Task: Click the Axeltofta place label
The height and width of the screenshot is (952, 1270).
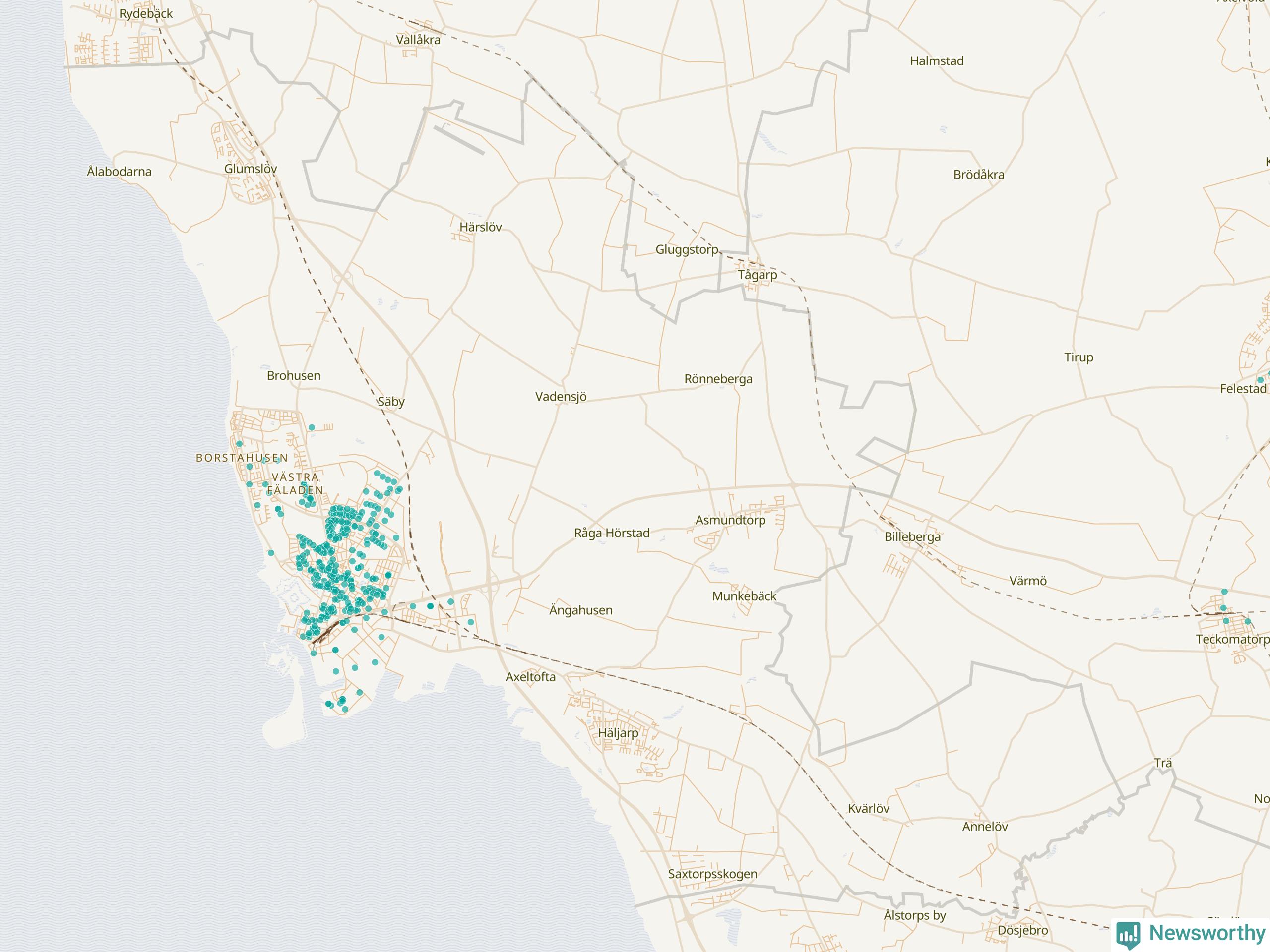Action: (x=530, y=676)
